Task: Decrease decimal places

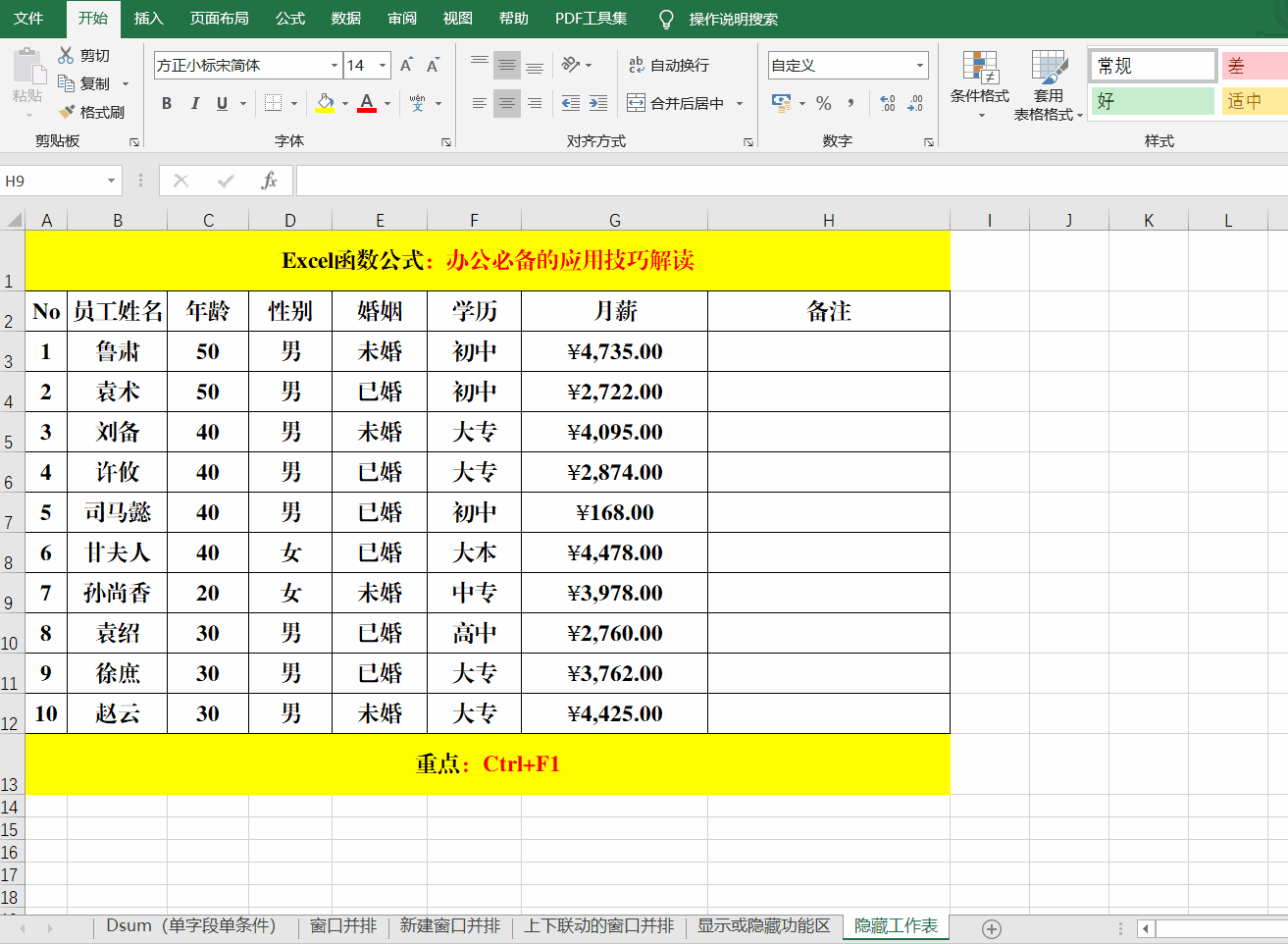Action: point(915,103)
